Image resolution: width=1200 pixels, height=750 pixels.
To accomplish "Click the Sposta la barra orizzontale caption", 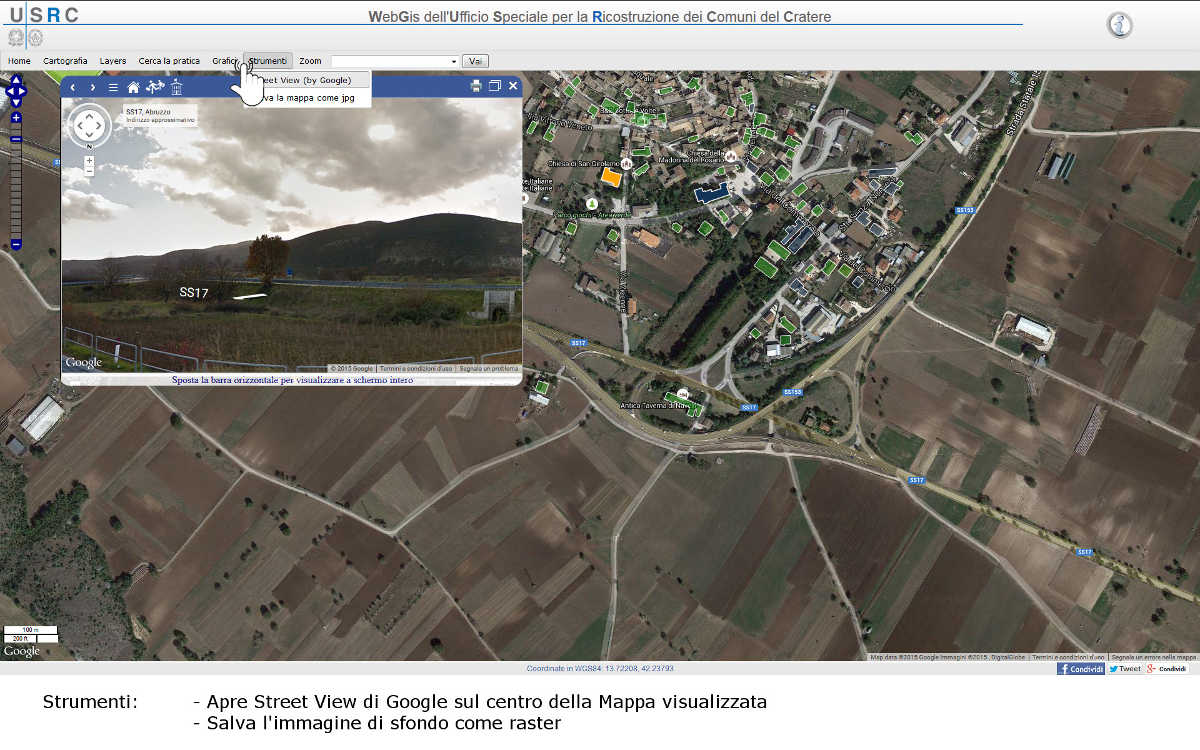I will [x=292, y=380].
